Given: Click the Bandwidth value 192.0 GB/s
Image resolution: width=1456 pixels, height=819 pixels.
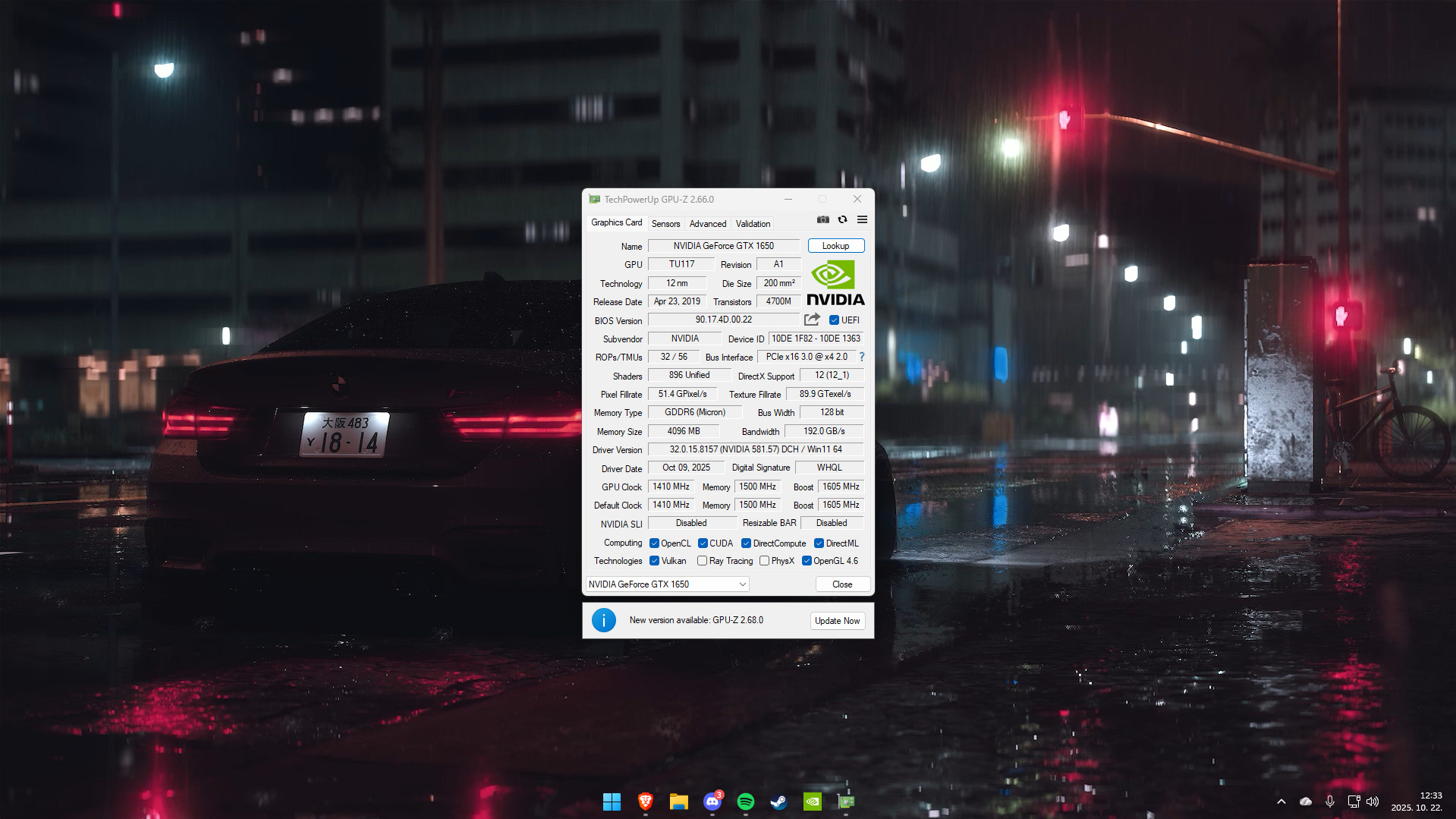Looking at the screenshot, I should [x=824, y=431].
